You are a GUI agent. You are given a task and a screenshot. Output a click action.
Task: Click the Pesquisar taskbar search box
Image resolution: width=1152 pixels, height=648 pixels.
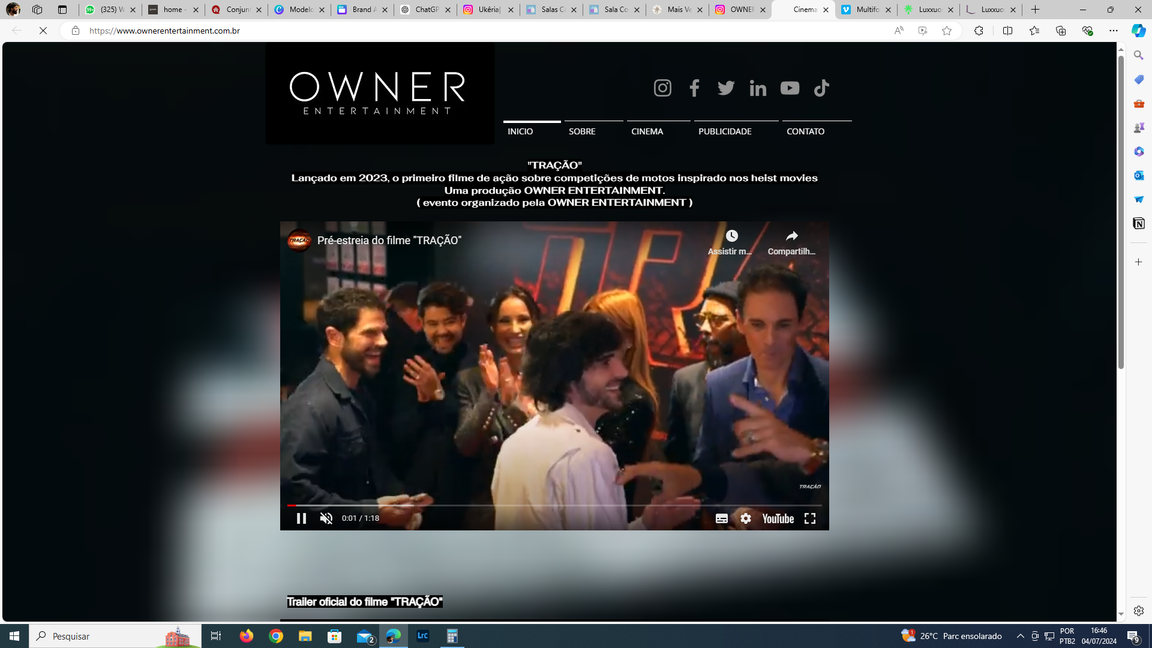pos(114,636)
